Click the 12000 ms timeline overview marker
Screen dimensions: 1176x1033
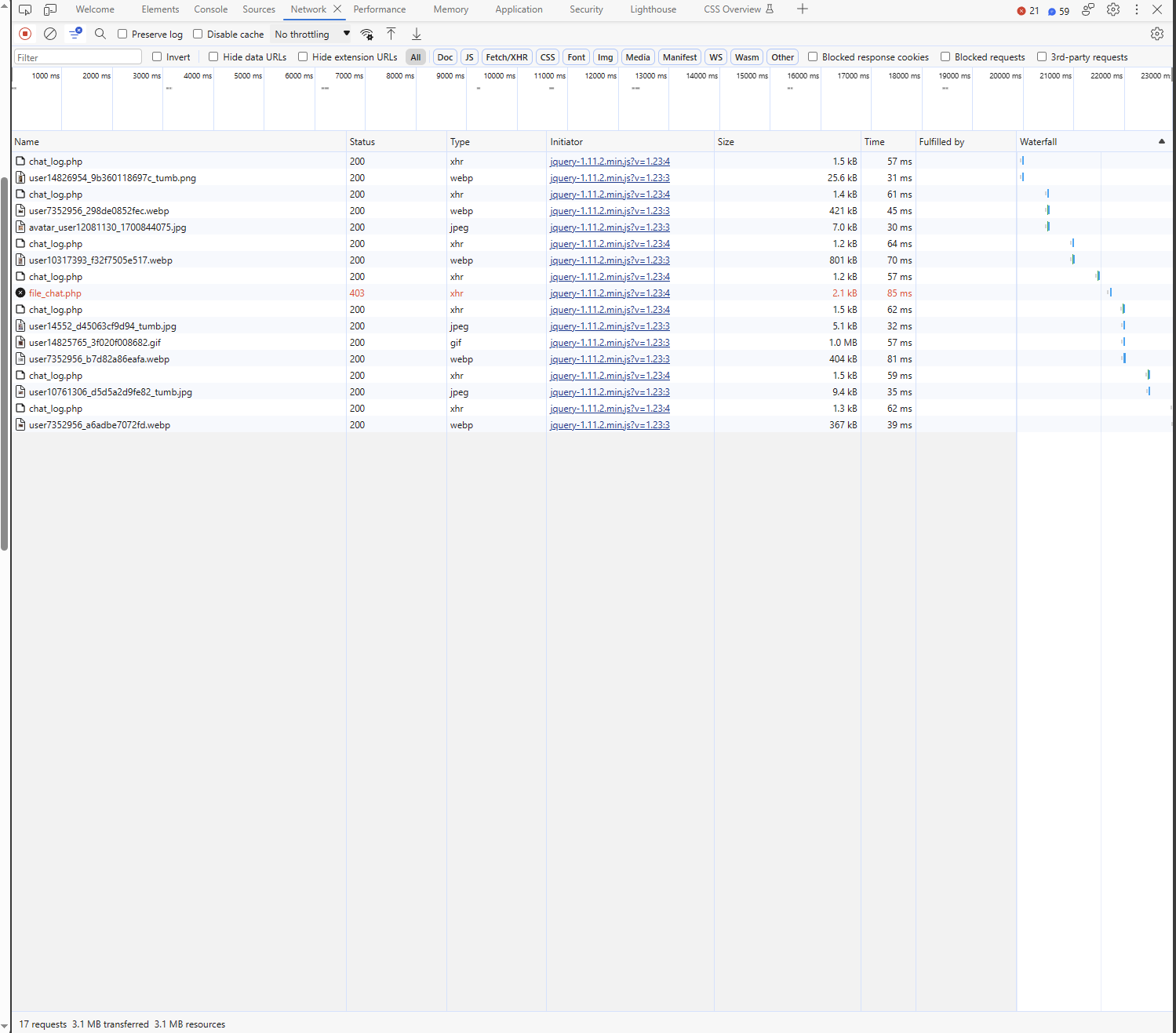(x=601, y=76)
